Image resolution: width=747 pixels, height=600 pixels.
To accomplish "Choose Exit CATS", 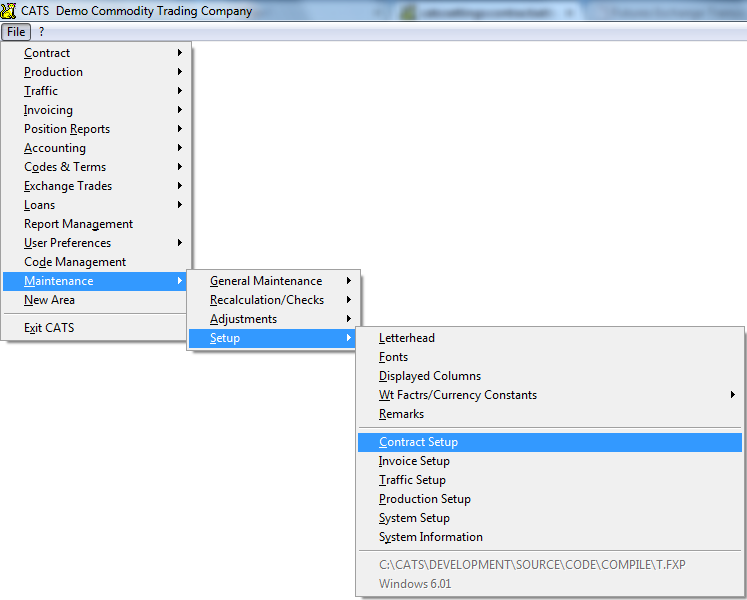I will 95,328.
